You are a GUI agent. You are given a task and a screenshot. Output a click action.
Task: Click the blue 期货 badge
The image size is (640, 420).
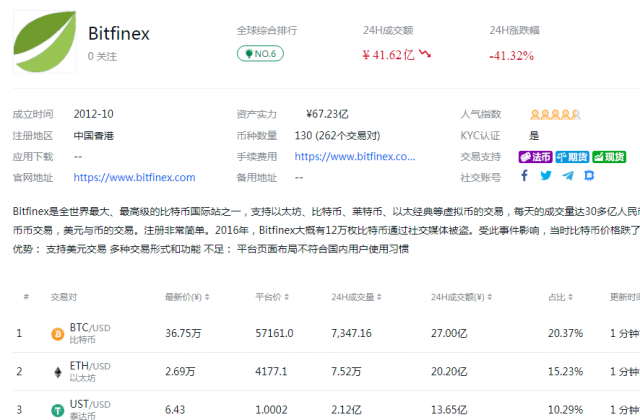click(x=572, y=156)
